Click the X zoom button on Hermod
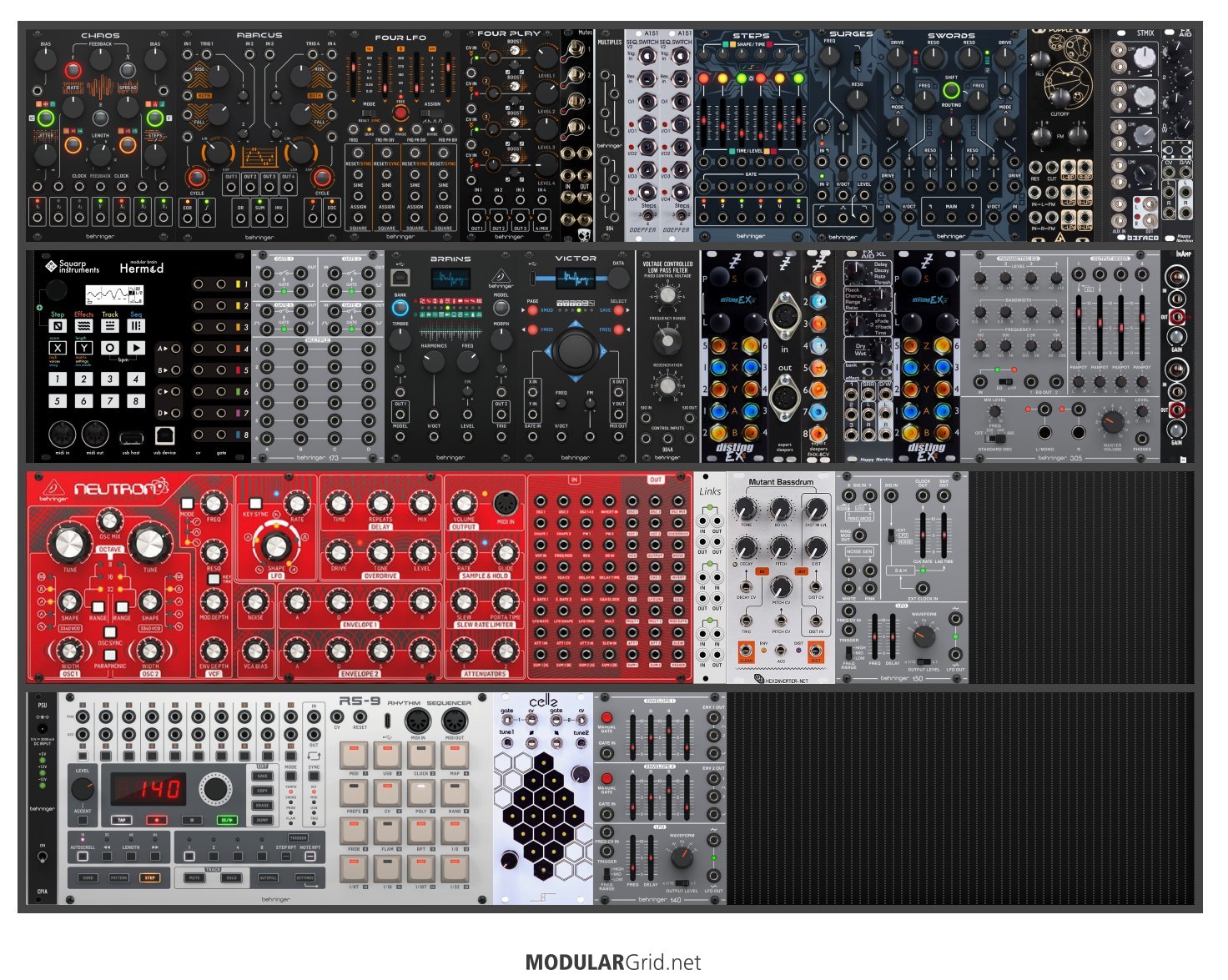 [x=58, y=348]
